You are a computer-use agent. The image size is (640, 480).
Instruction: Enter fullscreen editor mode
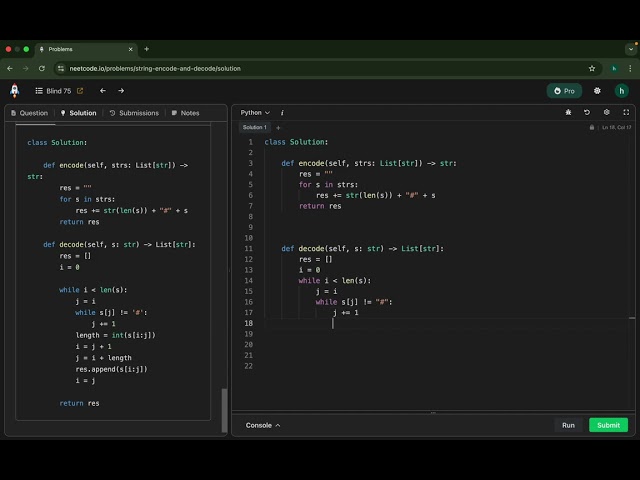625,113
